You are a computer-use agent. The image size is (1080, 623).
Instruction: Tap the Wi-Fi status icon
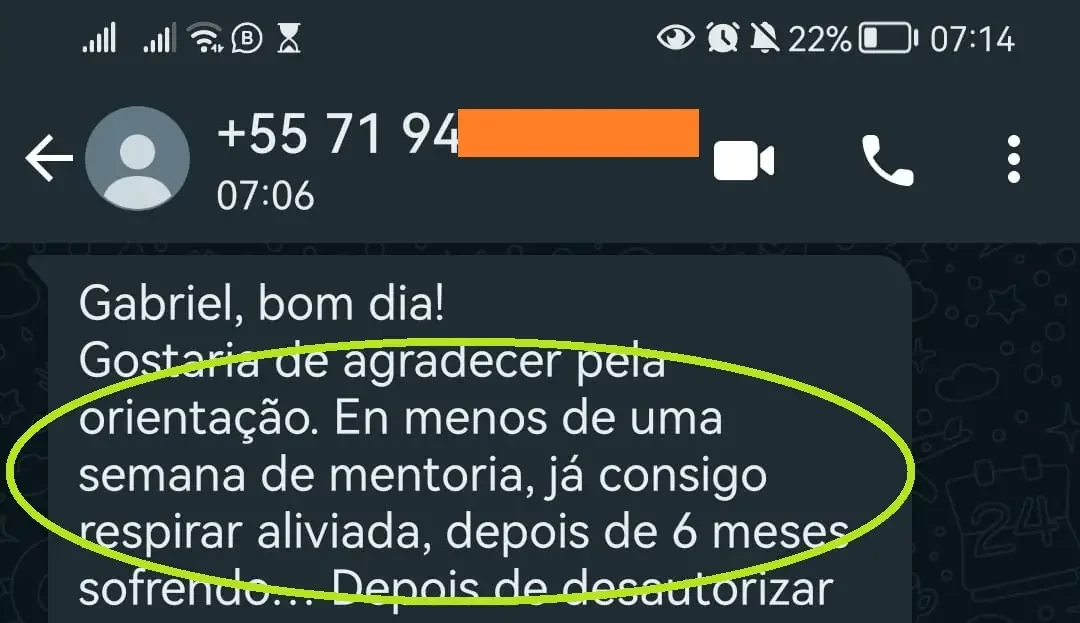point(206,38)
